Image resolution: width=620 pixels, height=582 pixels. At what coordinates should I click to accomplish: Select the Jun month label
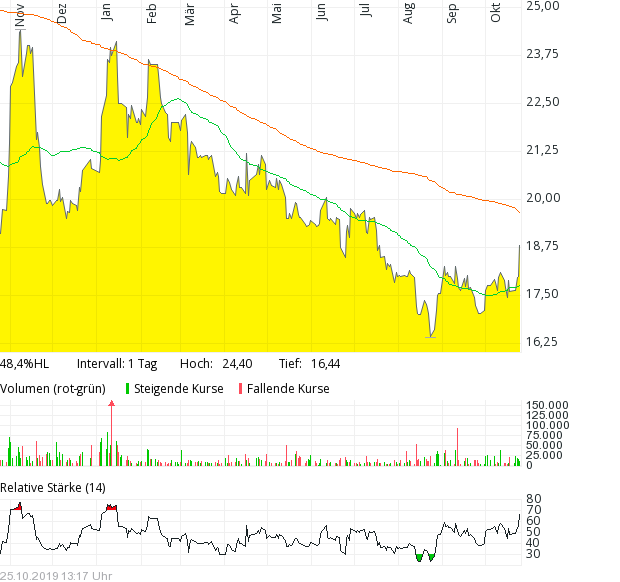[321, 12]
